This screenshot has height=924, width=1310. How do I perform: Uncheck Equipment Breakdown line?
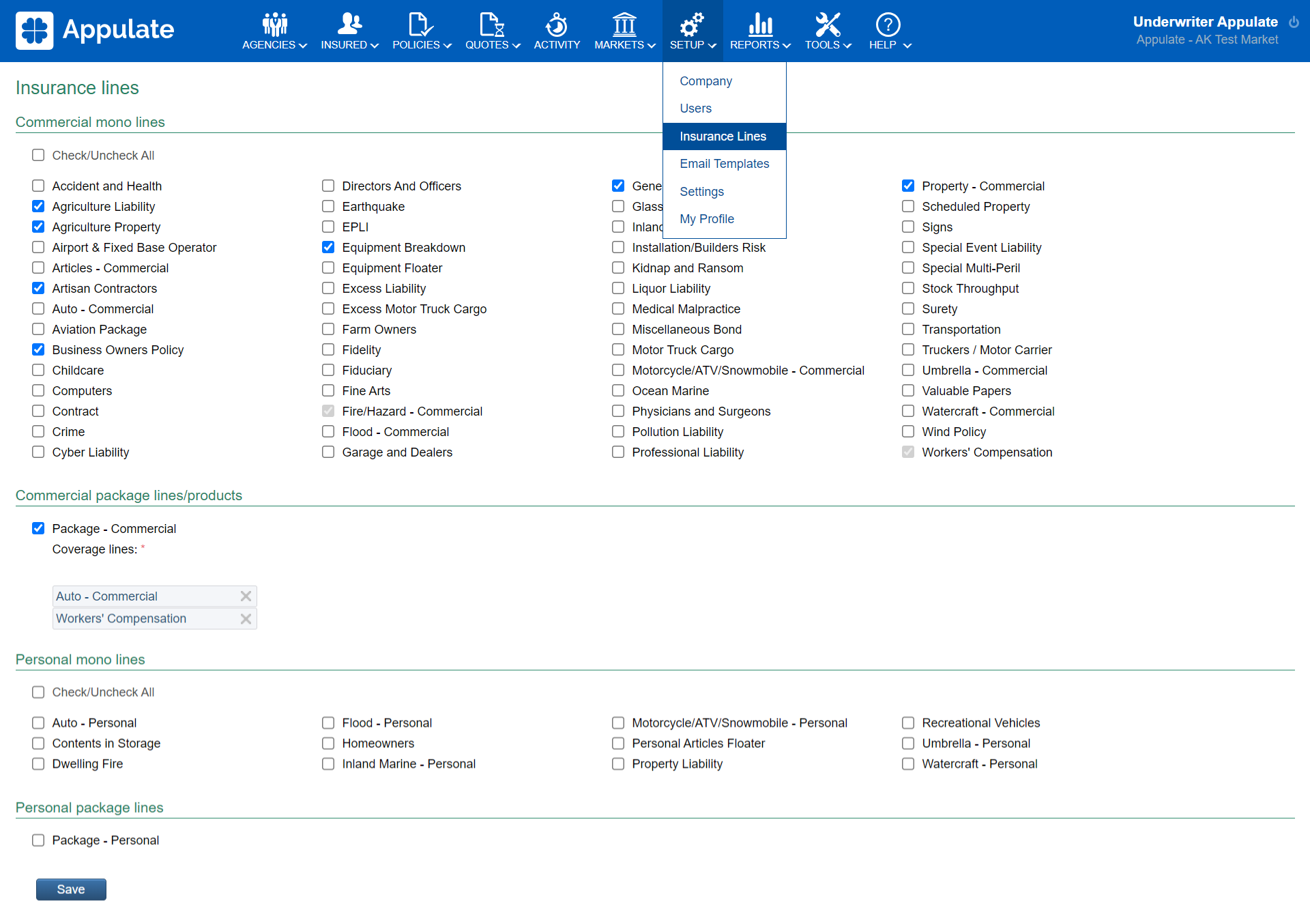[x=328, y=247]
